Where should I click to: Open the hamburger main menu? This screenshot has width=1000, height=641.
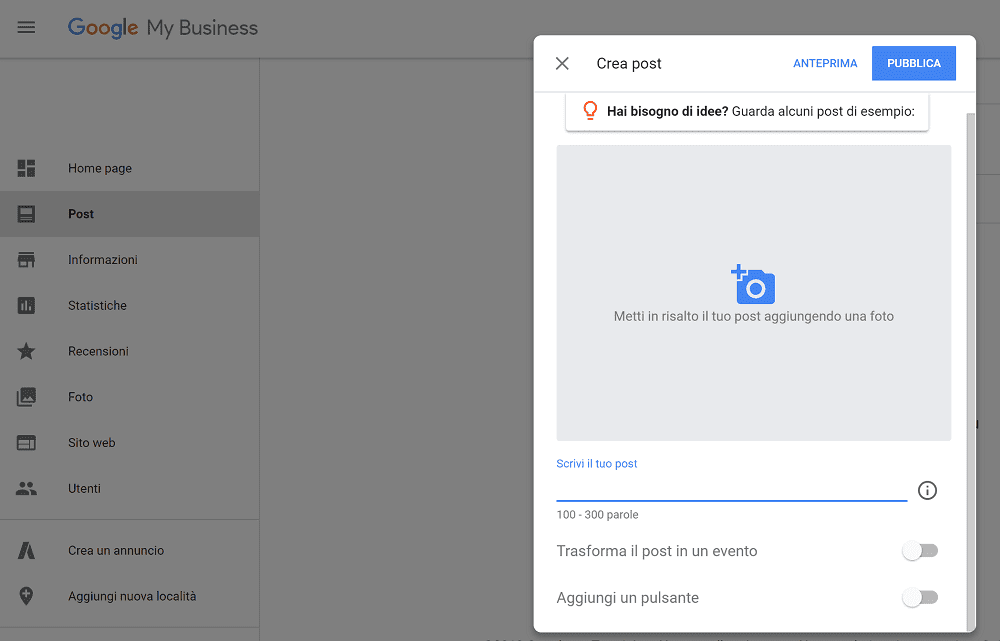[x=26, y=27]
